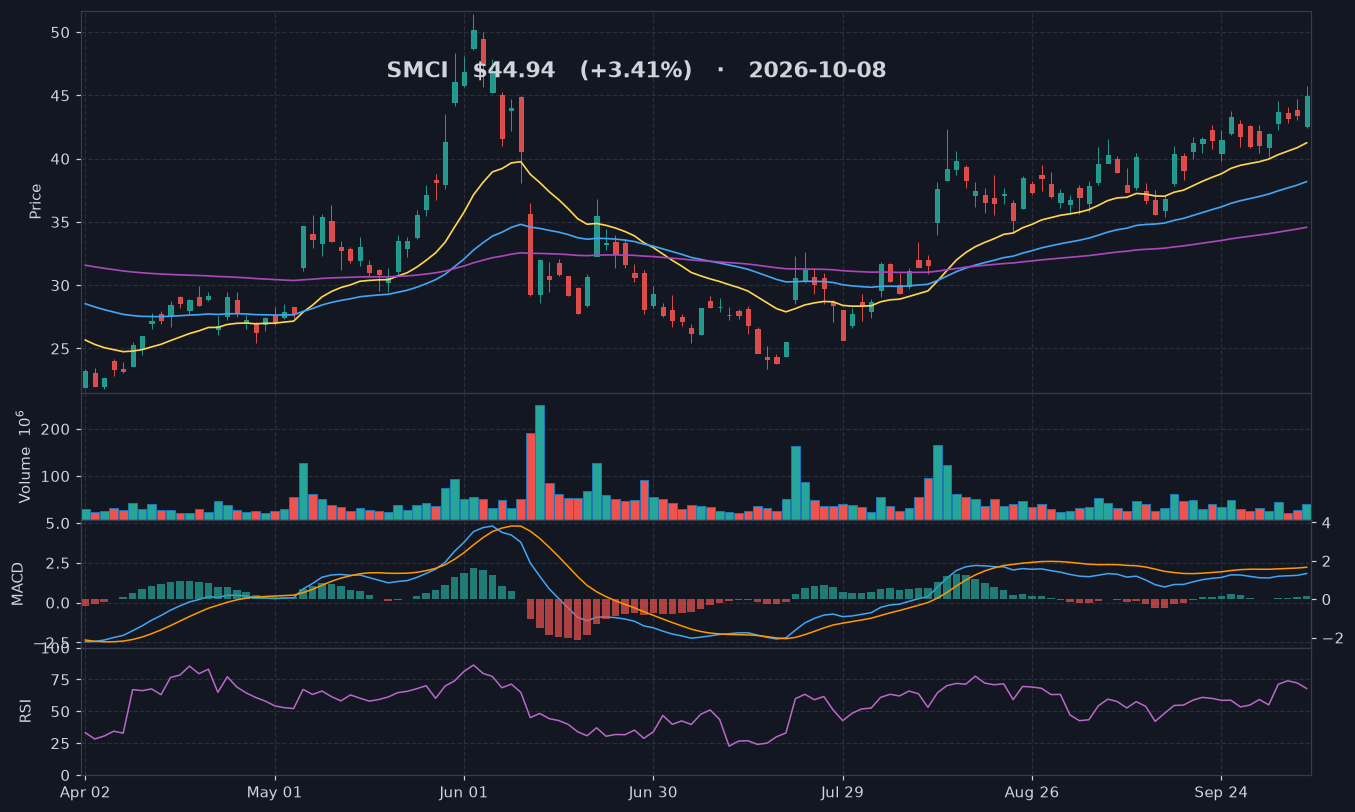
Task: Click the 'Sep 24' date tick label
Action: click(x=1221, y=792)
